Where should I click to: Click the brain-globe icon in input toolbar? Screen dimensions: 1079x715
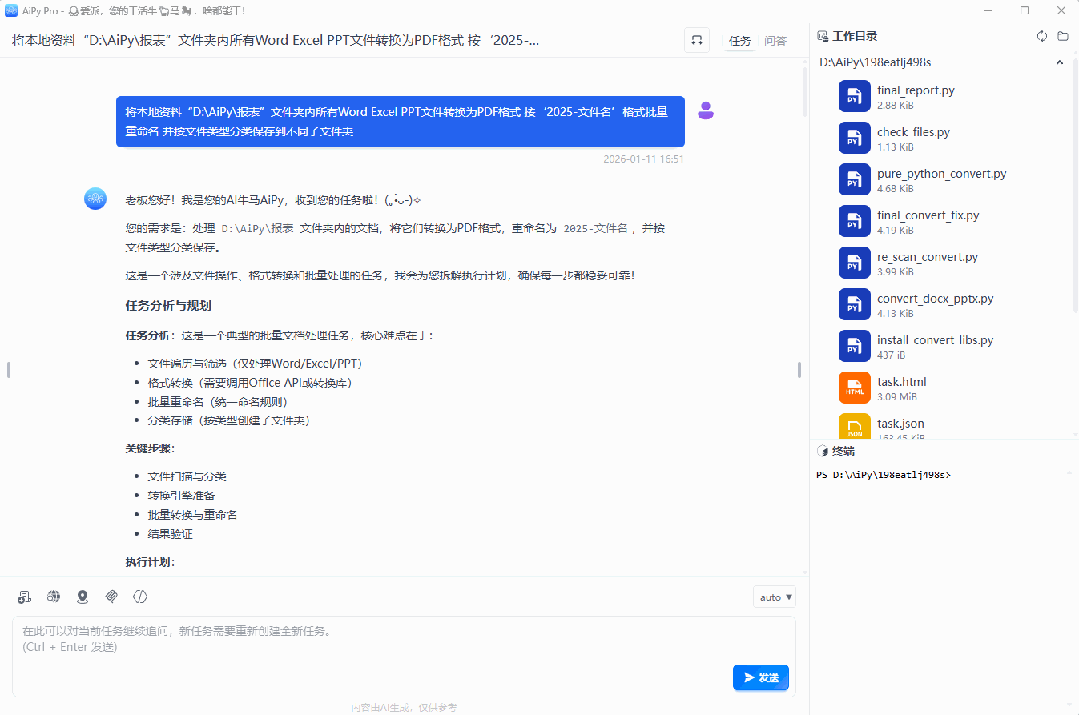pos(54,597)
